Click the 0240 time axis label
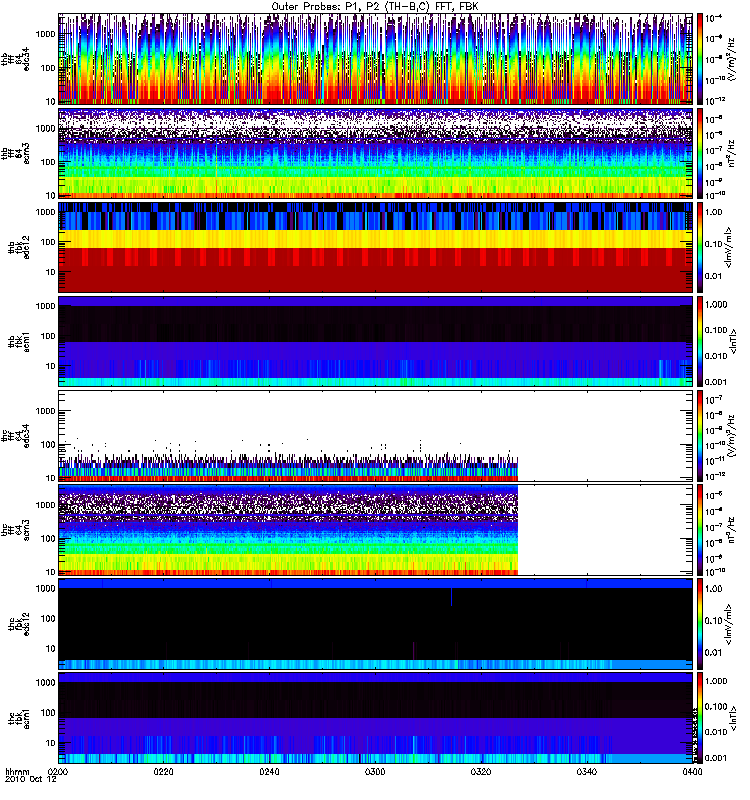Viewport: 750px width, 800px height. (x=269, y=771)
